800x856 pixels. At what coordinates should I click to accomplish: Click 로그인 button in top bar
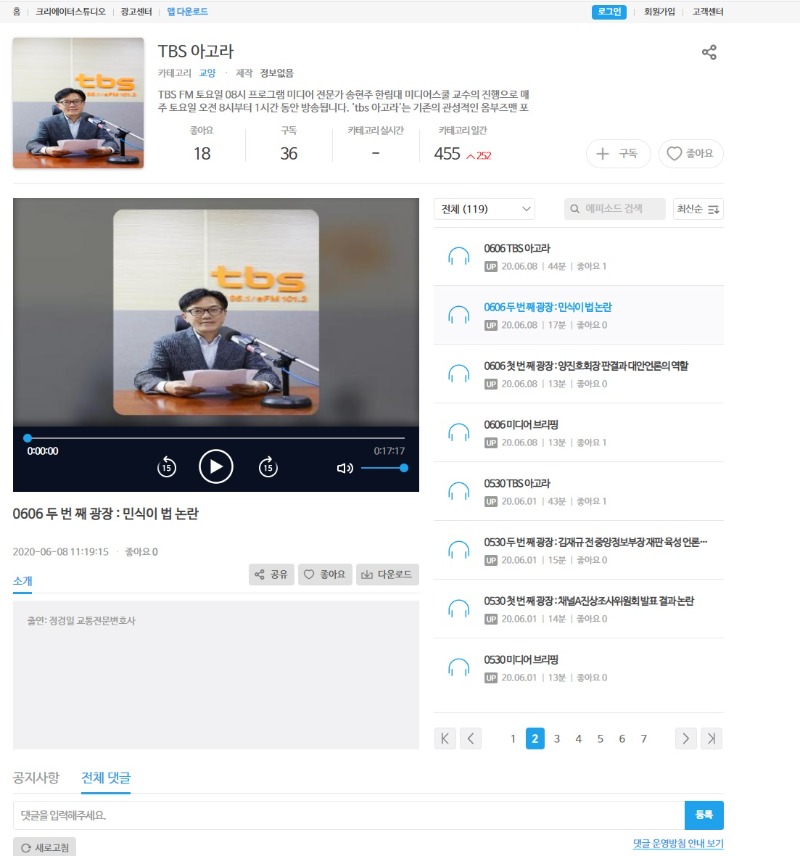point(609,11)
